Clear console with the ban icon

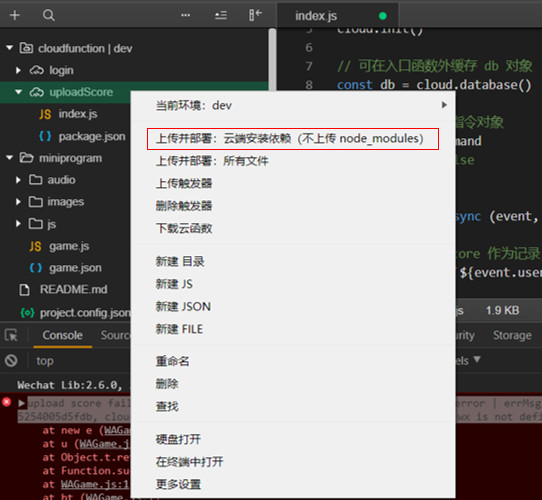[x=11, y=361]
